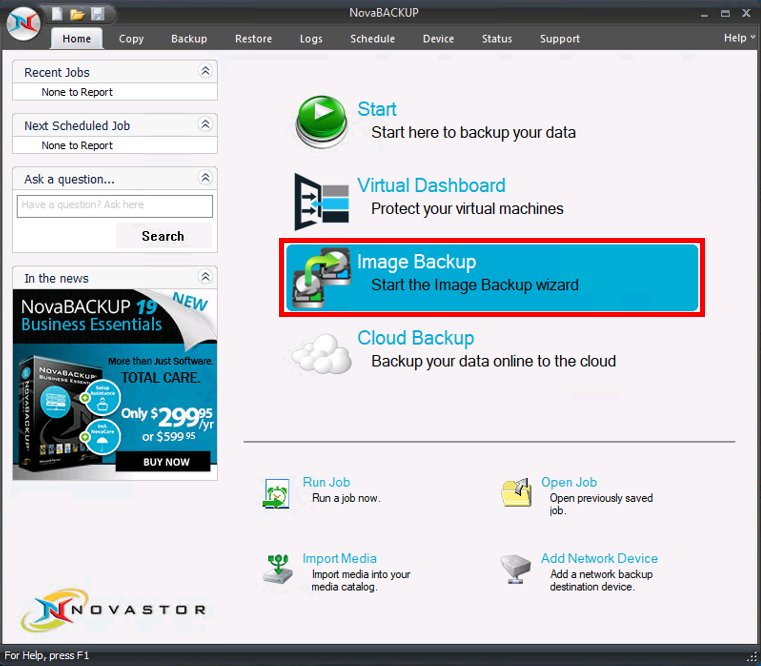Click the Add Network Device icon

pyautogui.click(x=515, y=568)
